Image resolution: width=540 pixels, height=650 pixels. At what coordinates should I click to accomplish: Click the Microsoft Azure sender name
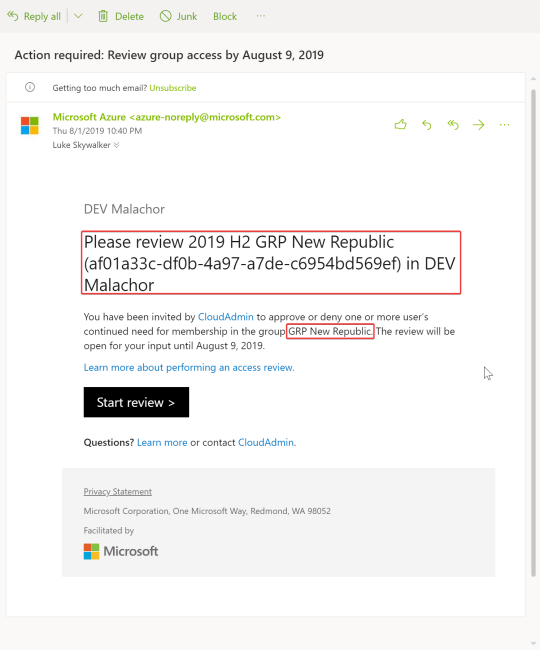point(89,117)
